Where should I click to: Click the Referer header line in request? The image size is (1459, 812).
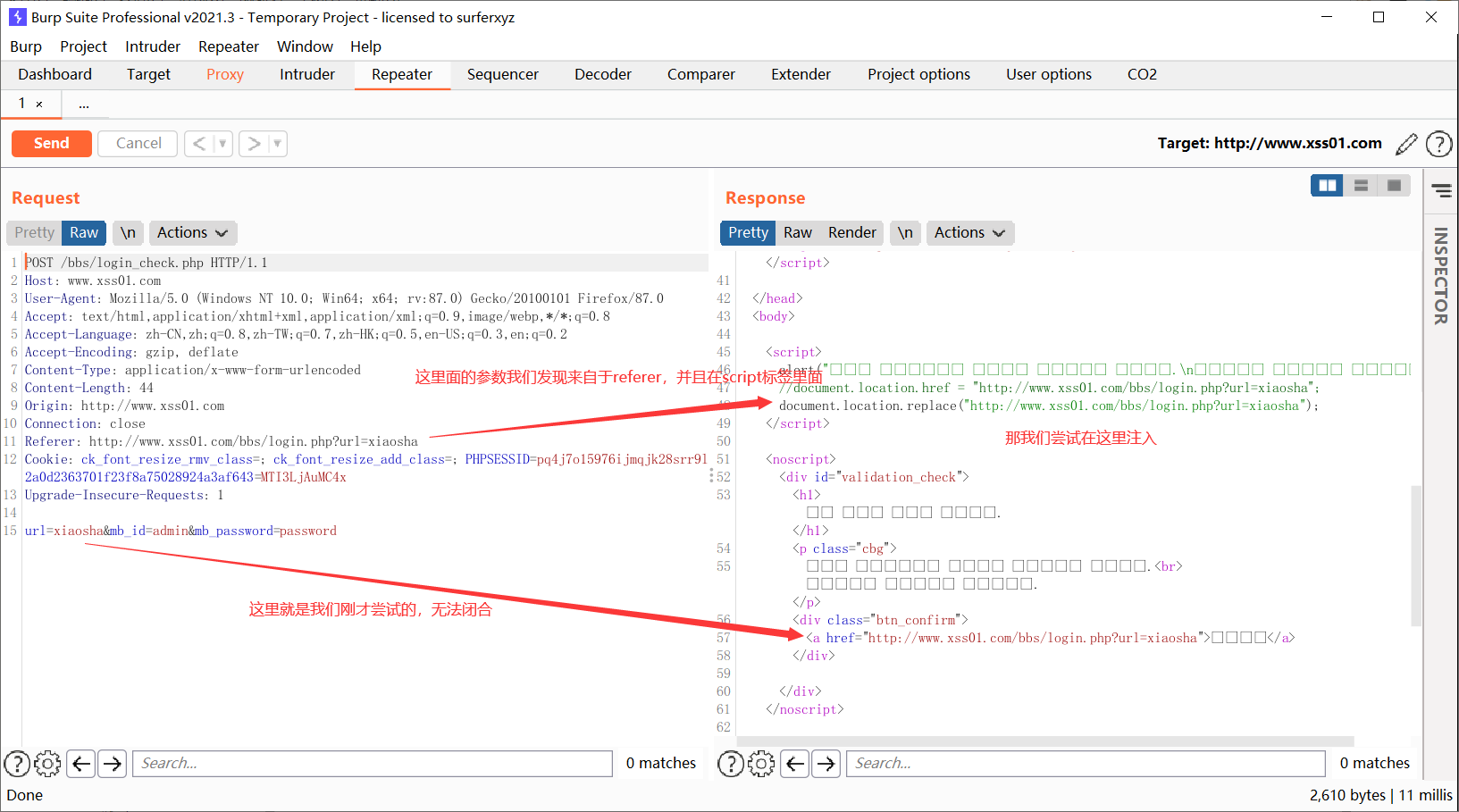(221, 441)
